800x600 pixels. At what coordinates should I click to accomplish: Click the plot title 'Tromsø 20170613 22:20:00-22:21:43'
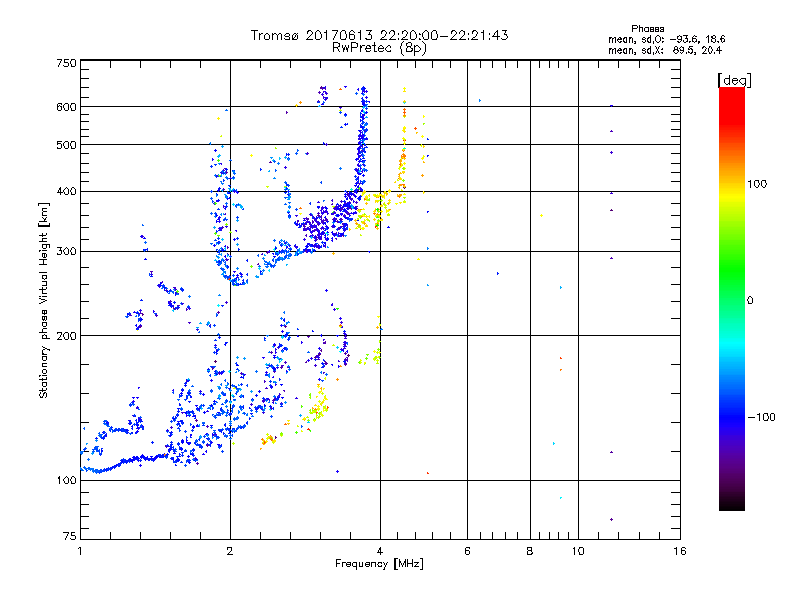click(379, 35)
